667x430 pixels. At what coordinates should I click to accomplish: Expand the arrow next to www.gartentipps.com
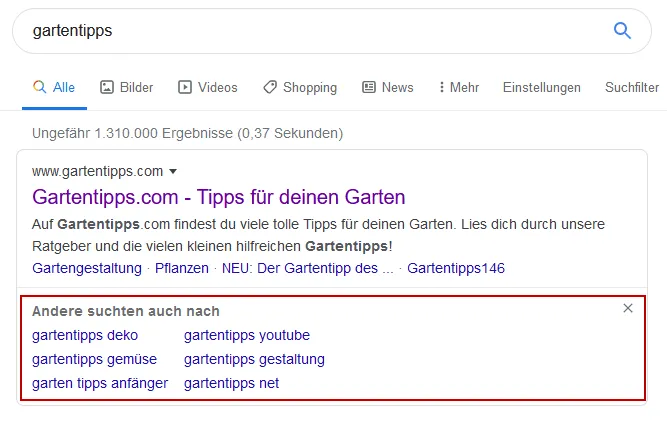tap(173, 171)
